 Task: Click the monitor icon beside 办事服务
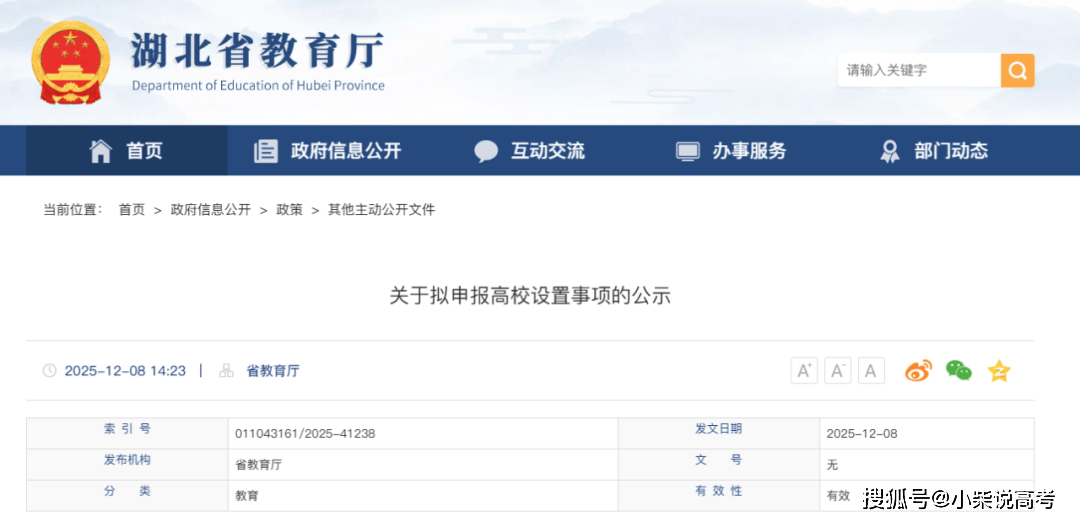pyautogui.click(x=687, y=151)
